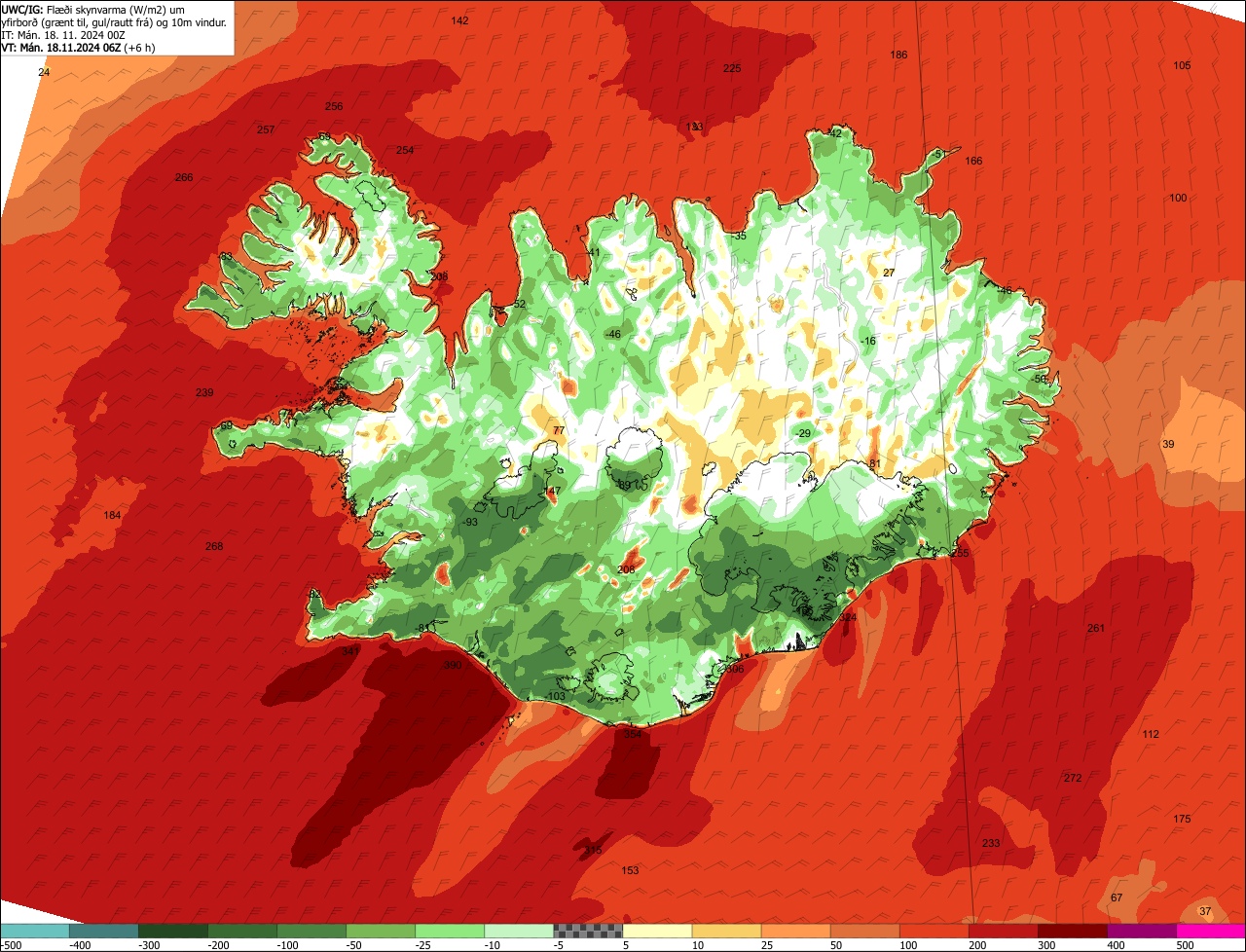
Task: Pick the legend swatch between -100 and -50
Action: click(x=311, y=931)
